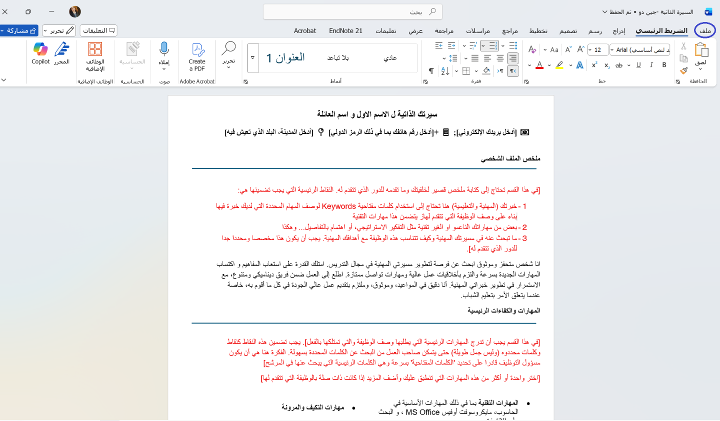Apply the yellow text highlight color
720x421 pixels.
tap(559, 65)
